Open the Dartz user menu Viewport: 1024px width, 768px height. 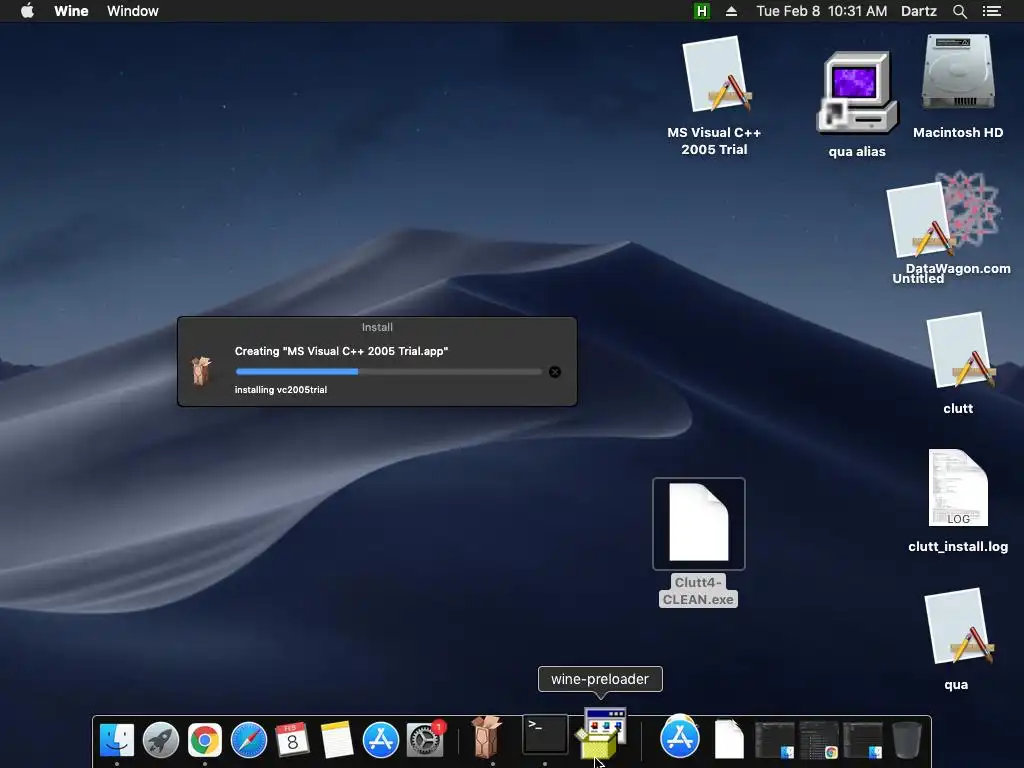point(919,11)
